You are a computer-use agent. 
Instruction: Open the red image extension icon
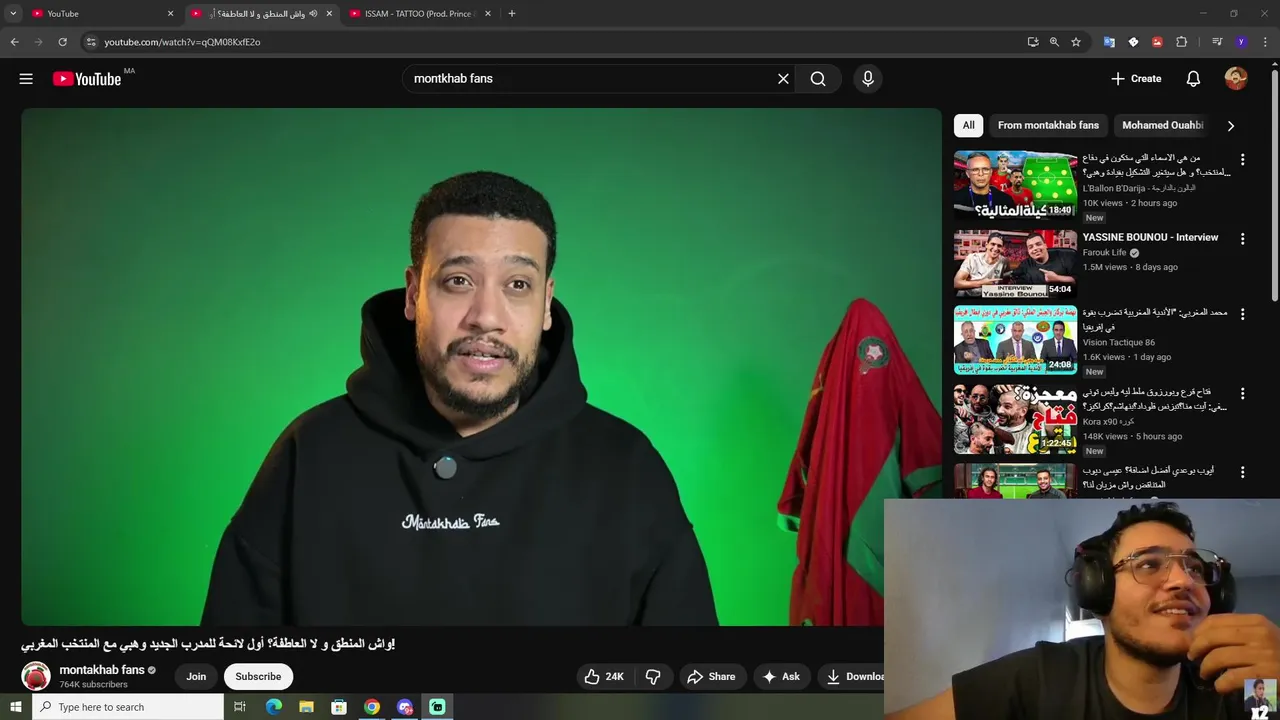pos(1157,42)
